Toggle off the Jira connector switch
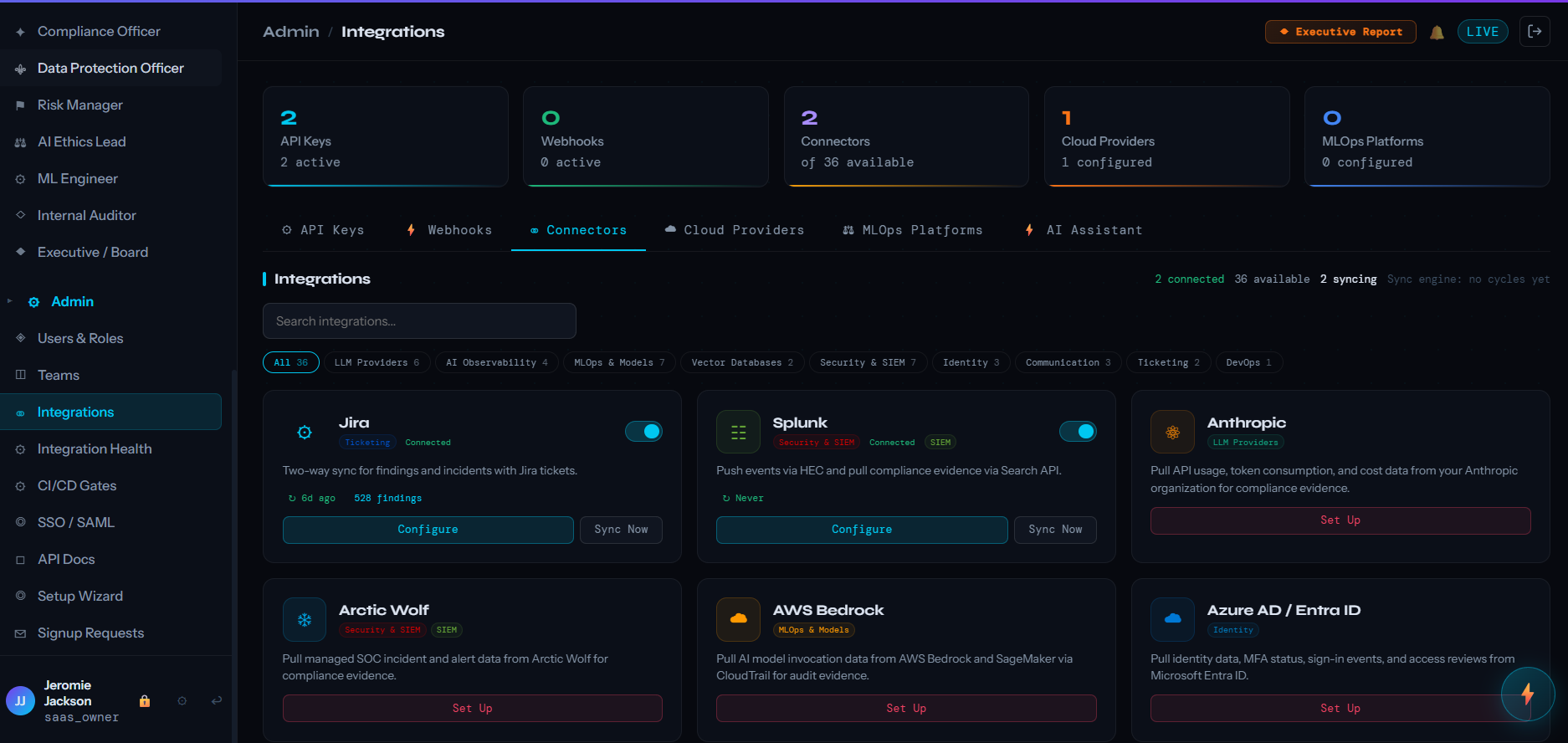Screen dimensions: 1568x743 point(643,431)
